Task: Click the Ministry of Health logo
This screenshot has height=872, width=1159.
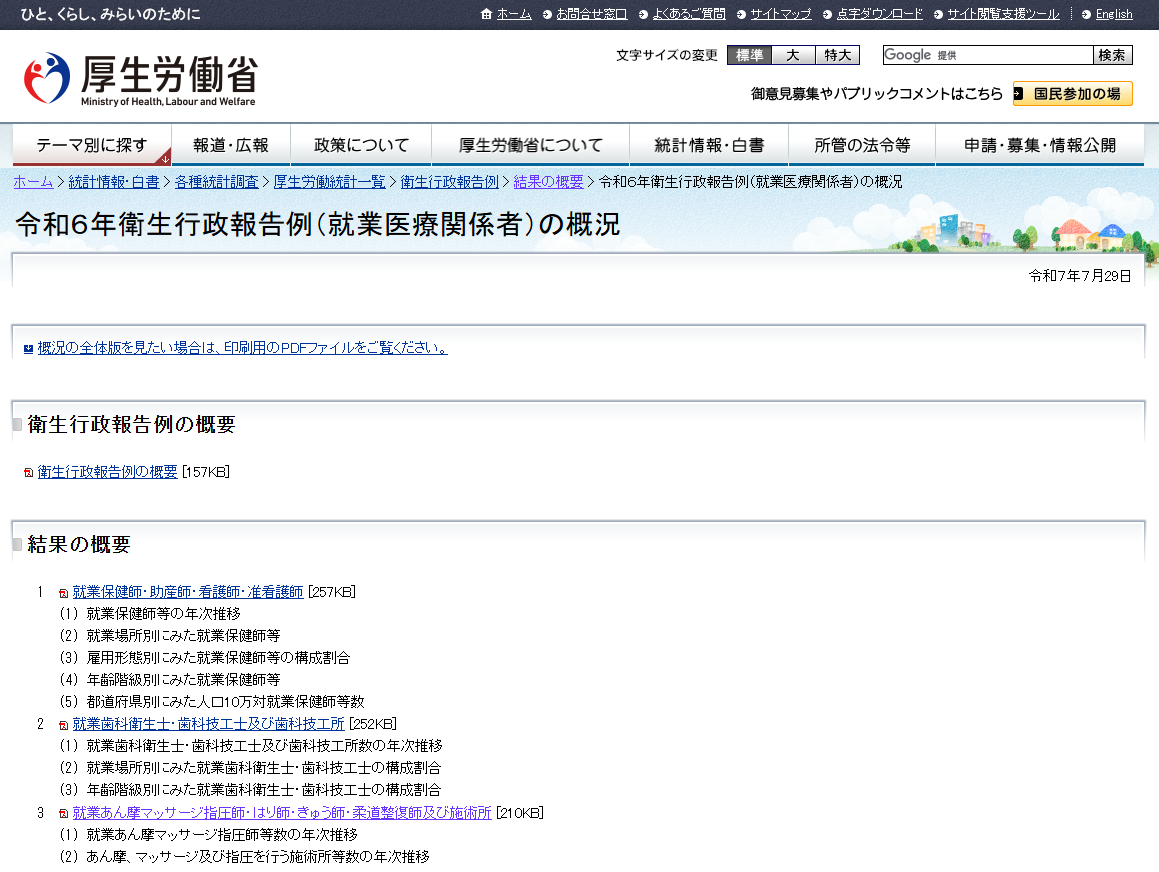Action: point(140,80)
